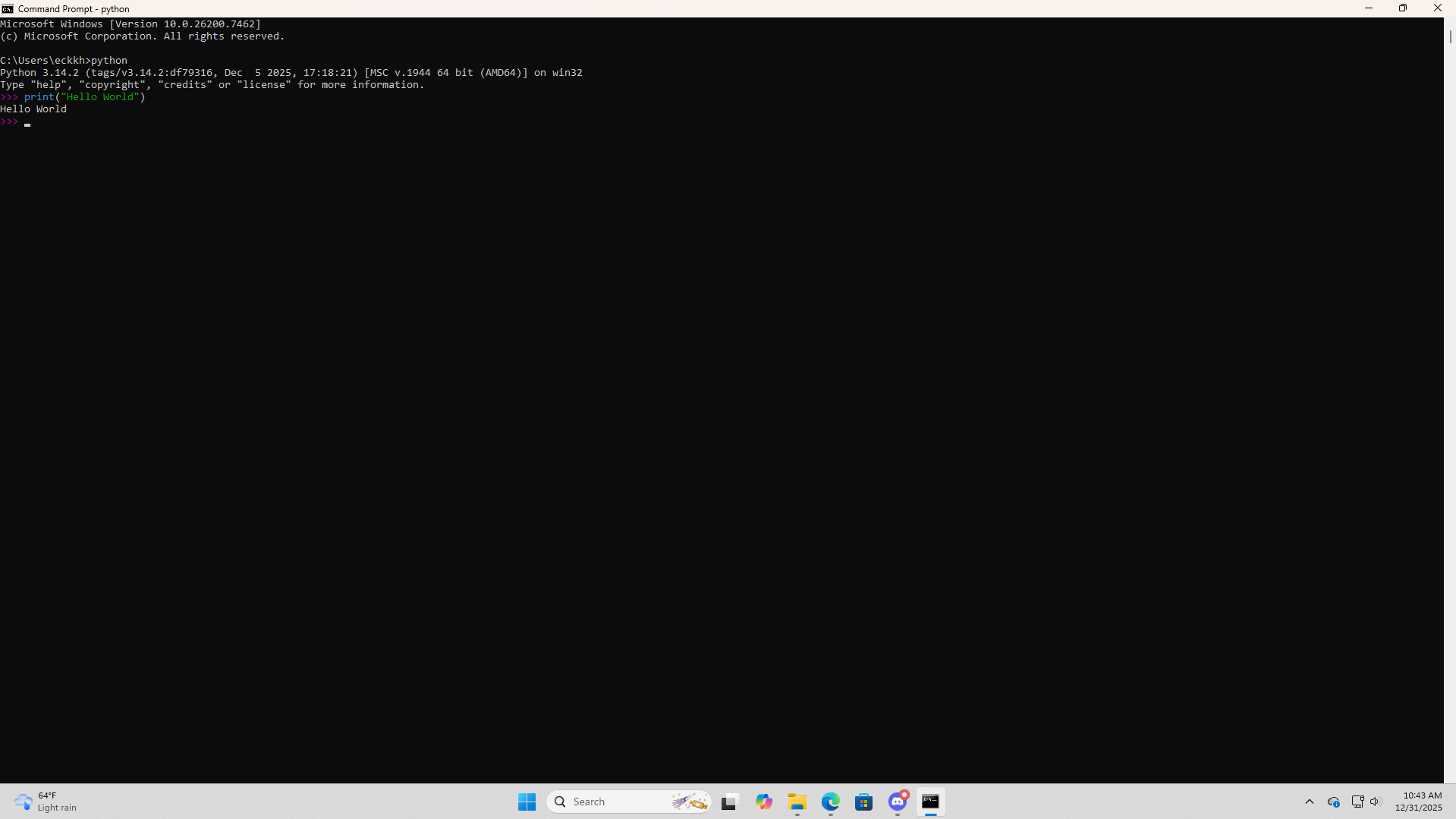Close the Command Prompt window

pyautogui.click(x=1438, y=8)
